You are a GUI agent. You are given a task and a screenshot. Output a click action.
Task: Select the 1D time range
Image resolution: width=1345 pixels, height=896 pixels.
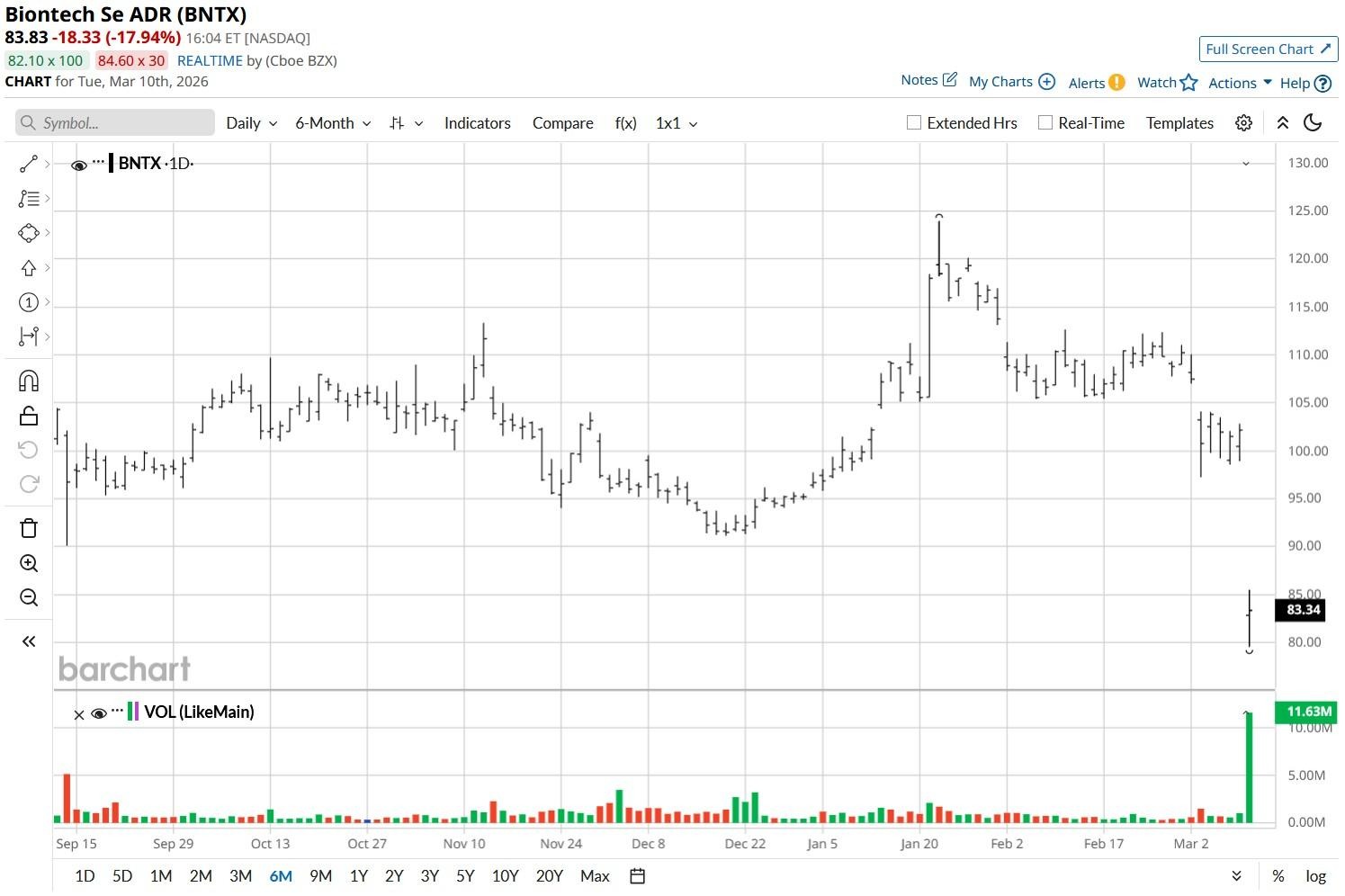(85, 876)
